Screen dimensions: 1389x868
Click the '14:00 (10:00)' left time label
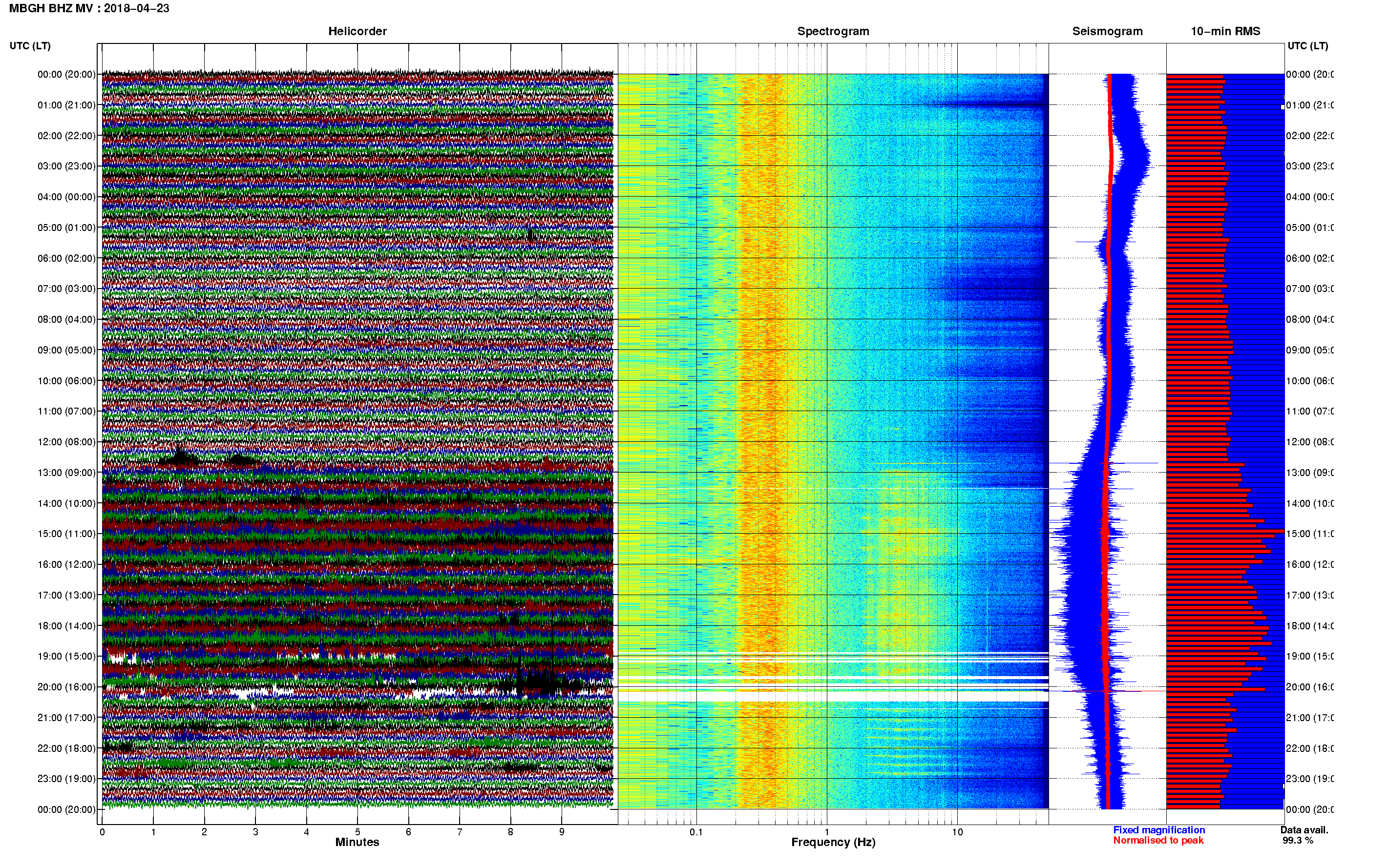pos(66,503)
